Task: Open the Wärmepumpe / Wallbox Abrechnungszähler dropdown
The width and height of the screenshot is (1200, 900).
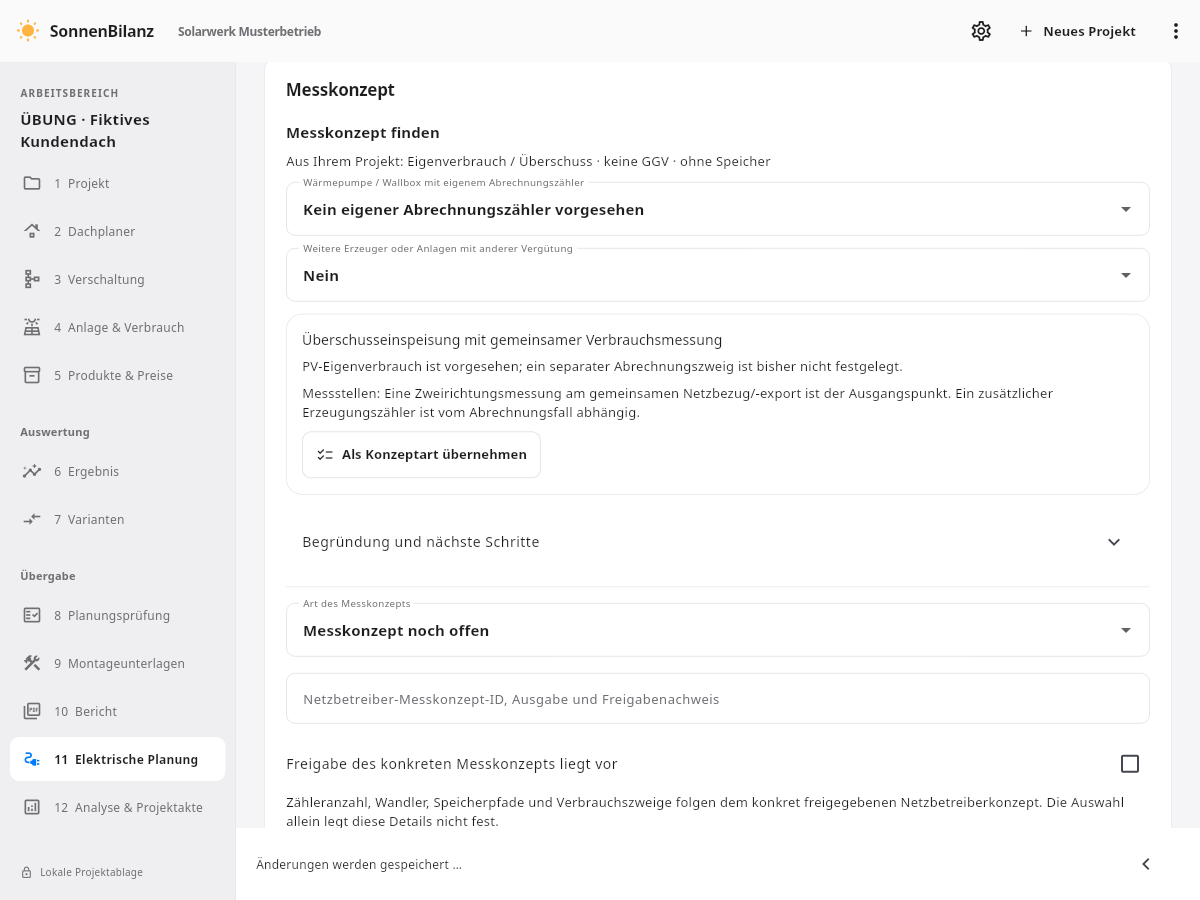Action: pos(718,209)
